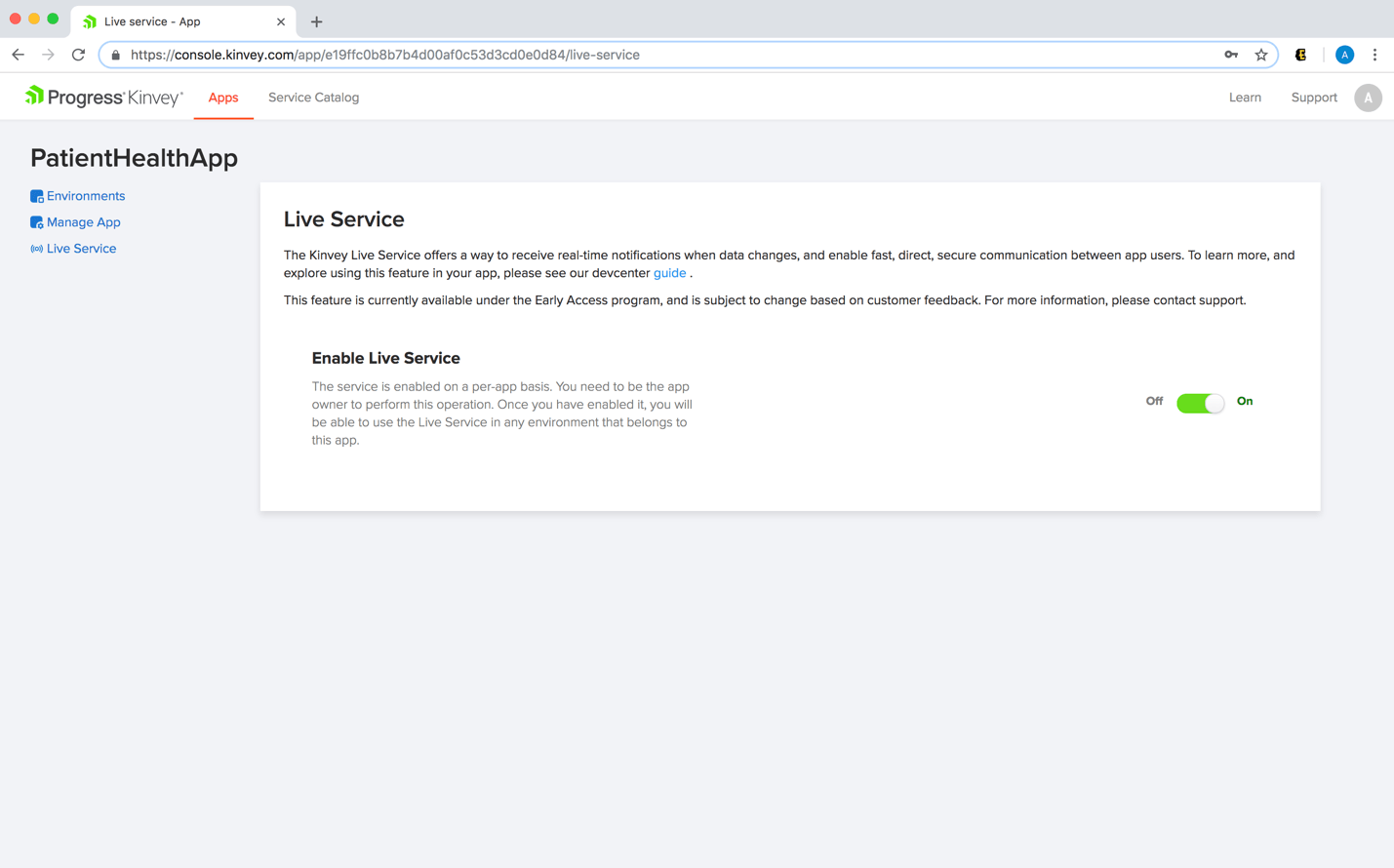Switch to the Apps navigation item

click(x=222, y=98)
